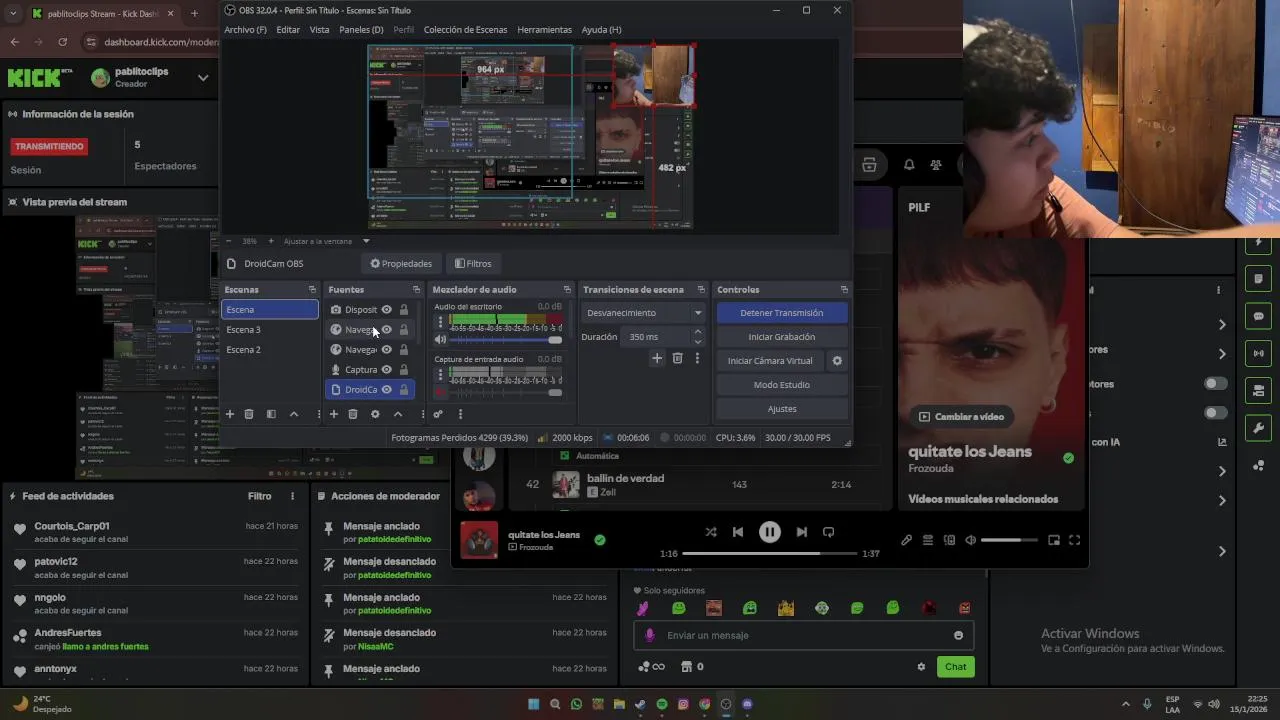
Task: Open the Spotify queue icon
Action: pos(928,540)
